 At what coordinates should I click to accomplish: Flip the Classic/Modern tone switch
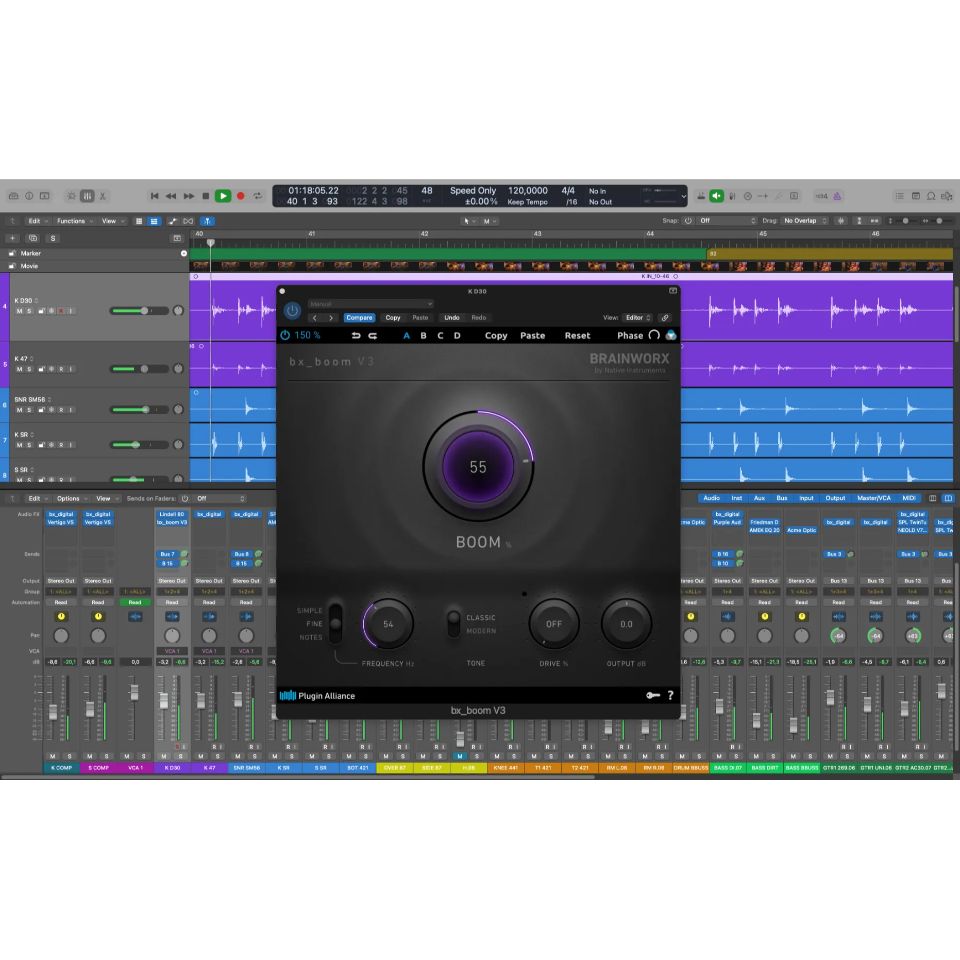coord(454,623)
